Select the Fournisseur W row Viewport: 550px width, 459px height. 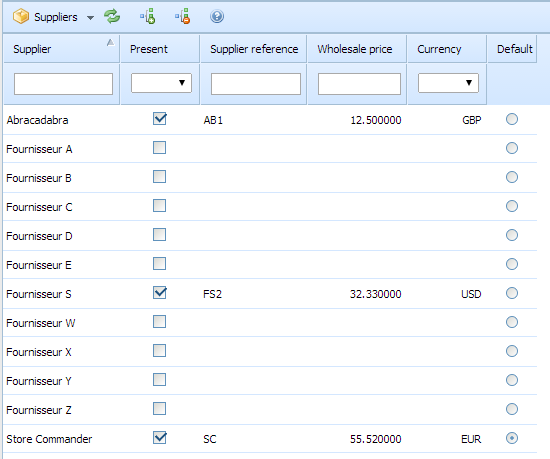[x=270, y=323]
